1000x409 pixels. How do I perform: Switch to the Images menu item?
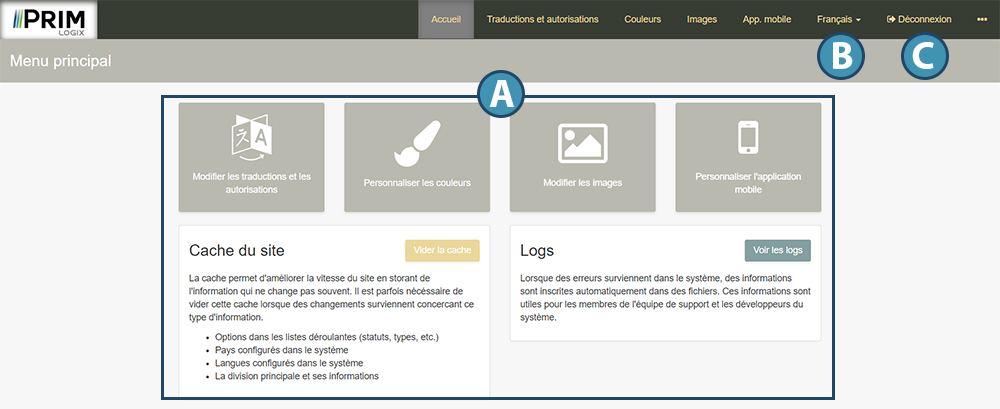(x=701, y=19)
